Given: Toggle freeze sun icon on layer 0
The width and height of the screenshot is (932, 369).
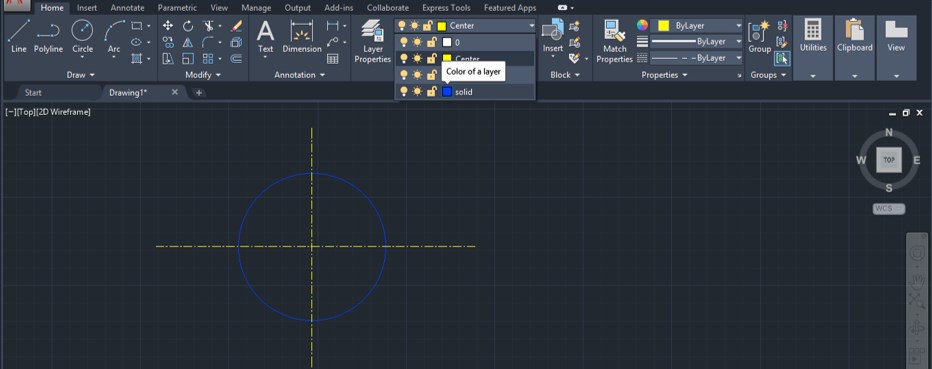Looking at the screenshot, I should [x=417, y=42].
